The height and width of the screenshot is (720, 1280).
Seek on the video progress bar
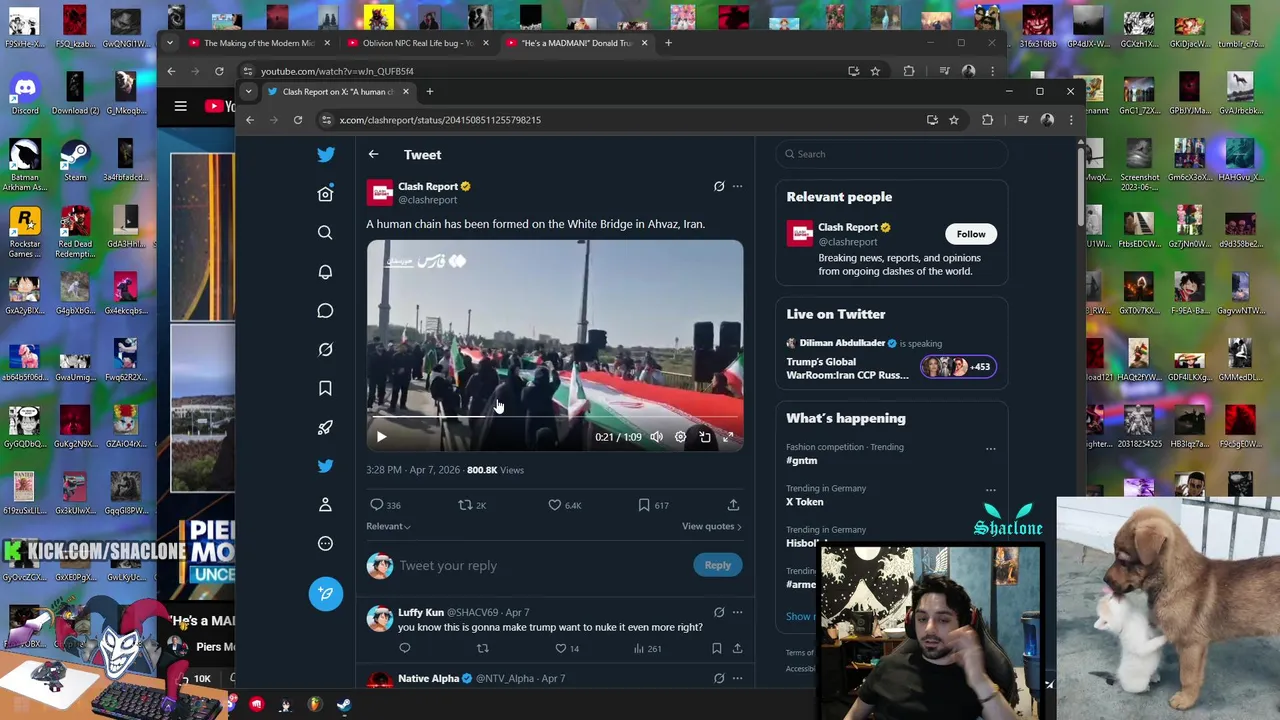555,417
